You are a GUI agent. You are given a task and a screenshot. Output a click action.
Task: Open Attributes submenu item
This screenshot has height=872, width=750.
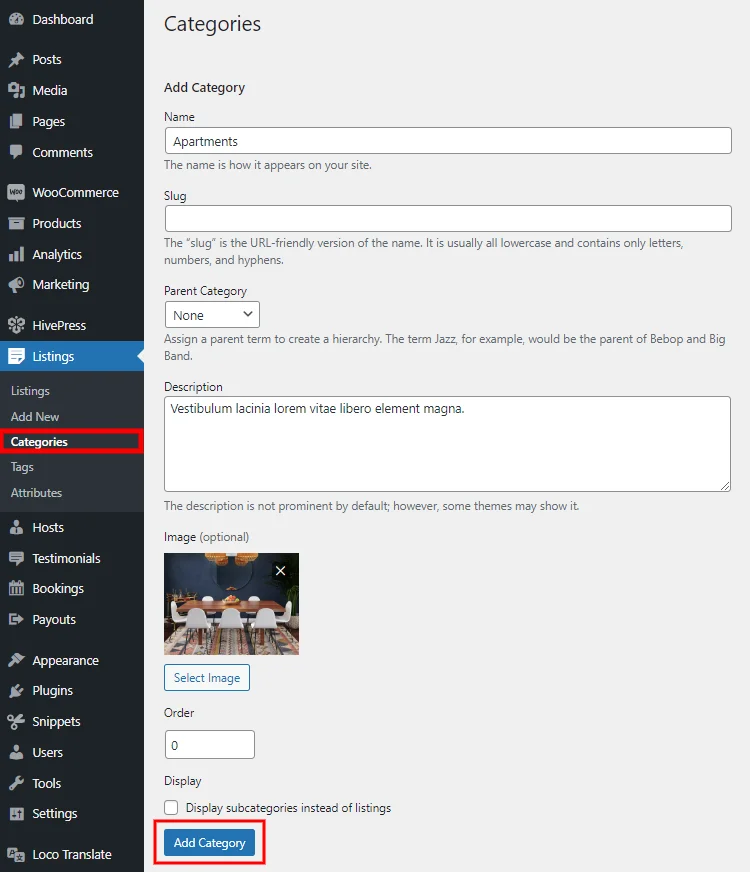[x=36, y=493]
